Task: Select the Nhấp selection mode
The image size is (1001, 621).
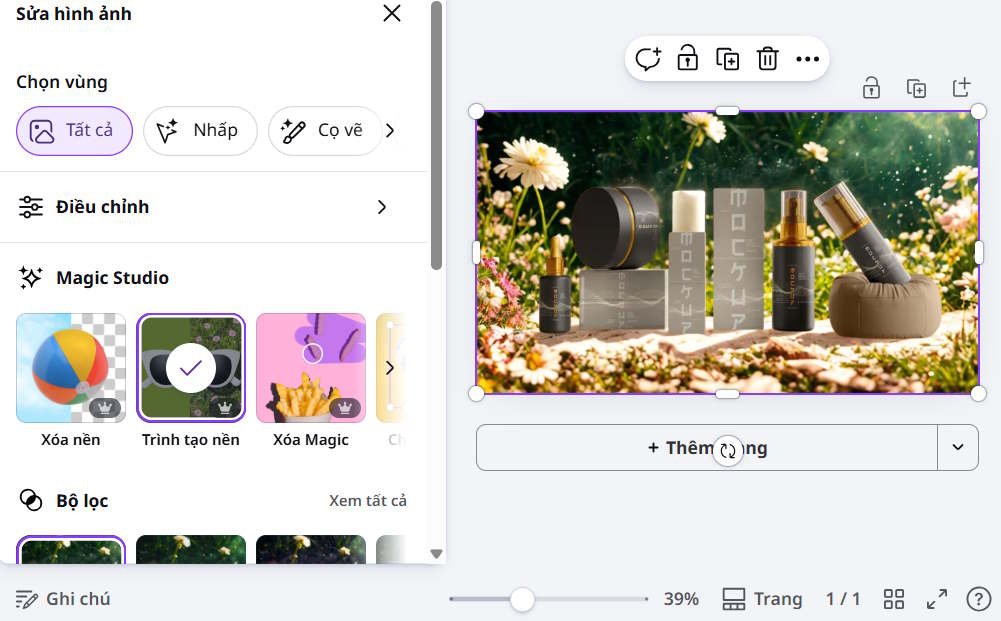Action: tap(200, 130)
